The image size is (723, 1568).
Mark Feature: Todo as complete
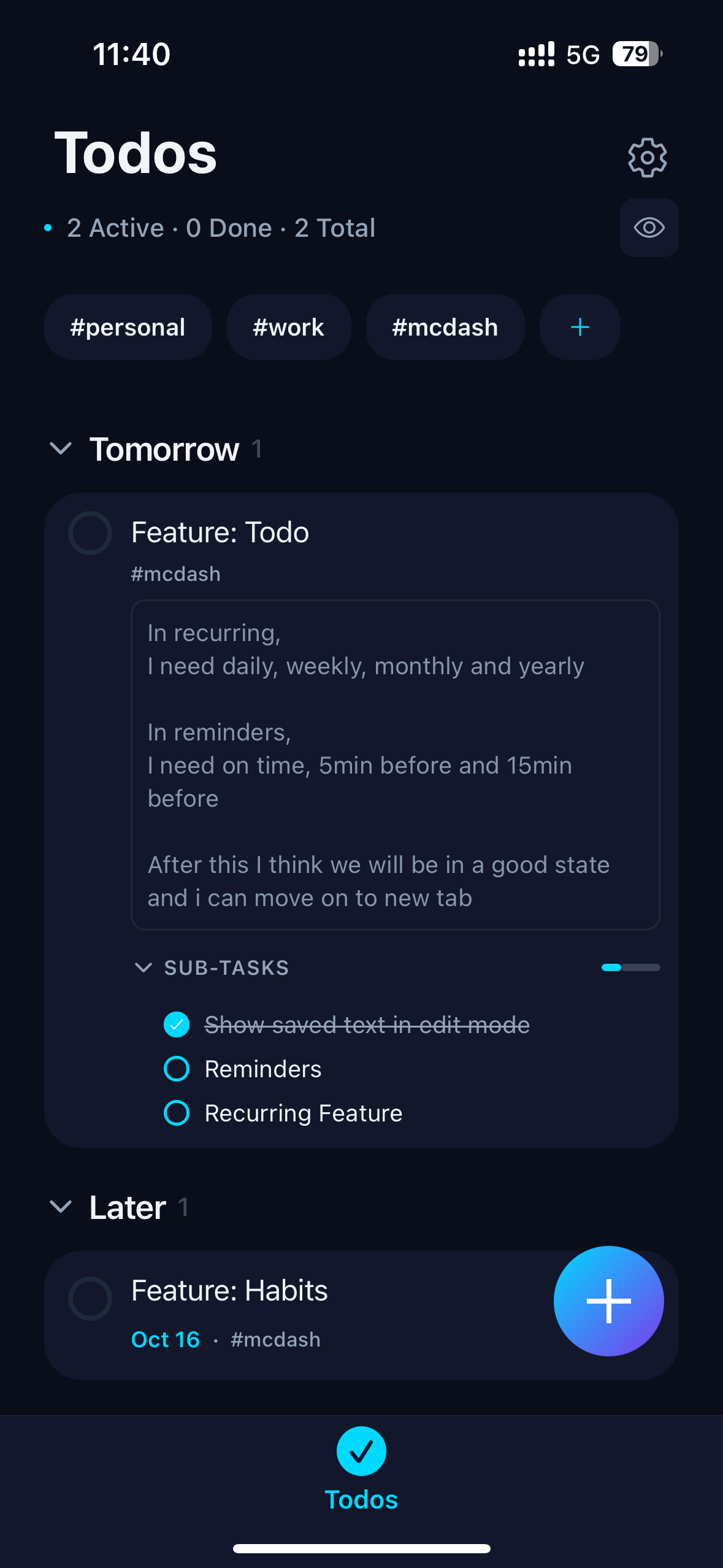point(90,533)
